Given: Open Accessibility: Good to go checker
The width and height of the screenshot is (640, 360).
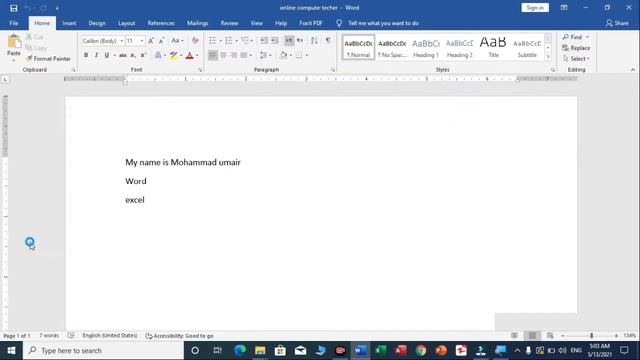Looking at the screenshot, I should pos(180,336).
